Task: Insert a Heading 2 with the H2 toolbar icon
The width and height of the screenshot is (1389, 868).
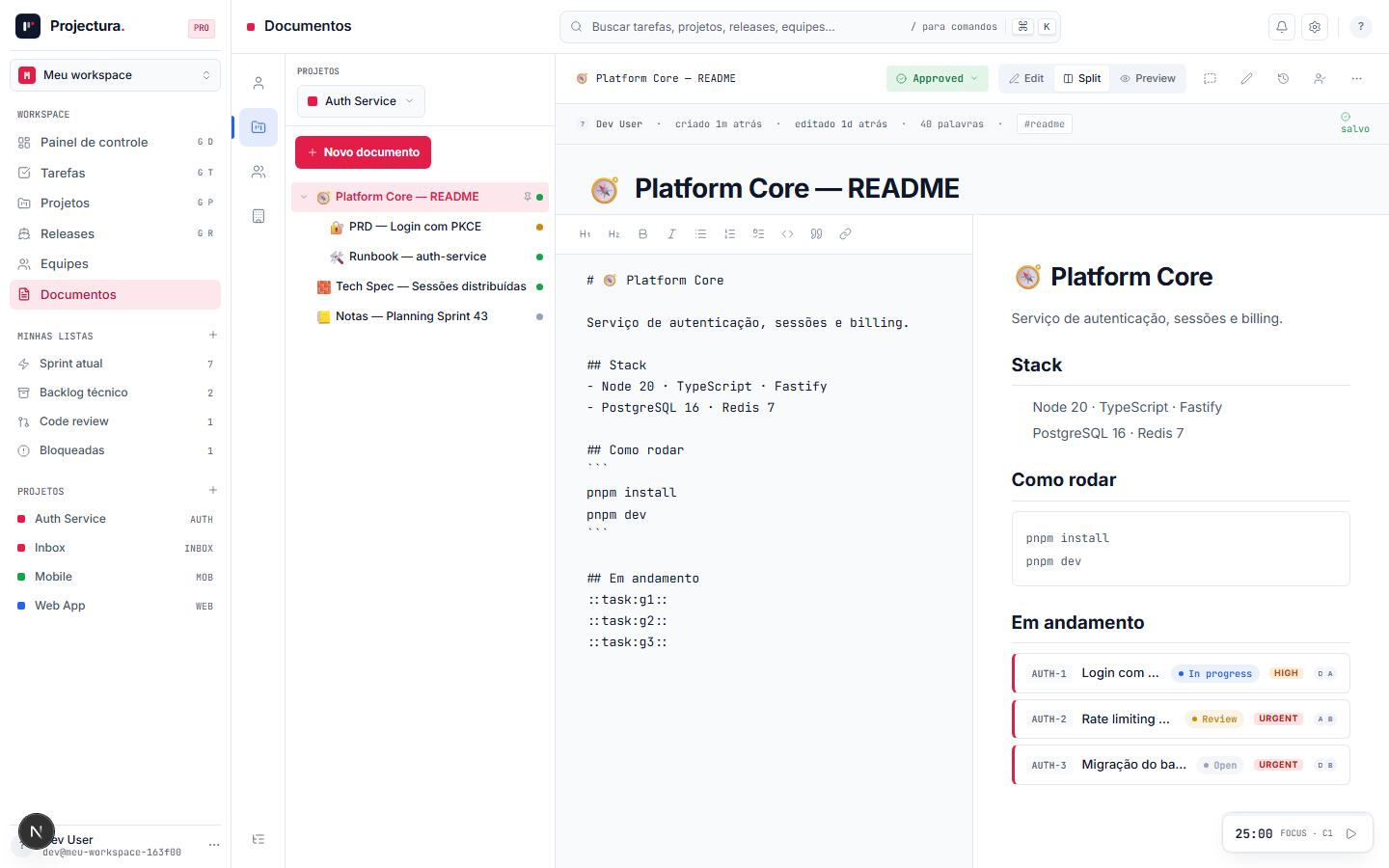Action: [613, 234]
